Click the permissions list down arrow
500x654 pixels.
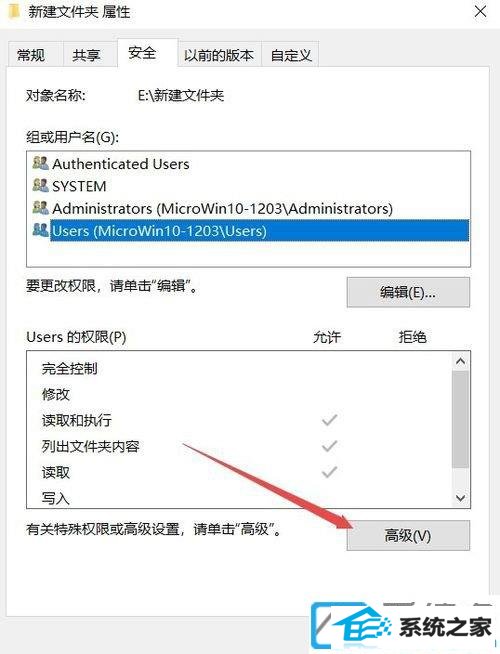pyautogui.click(x=460, y=498)
